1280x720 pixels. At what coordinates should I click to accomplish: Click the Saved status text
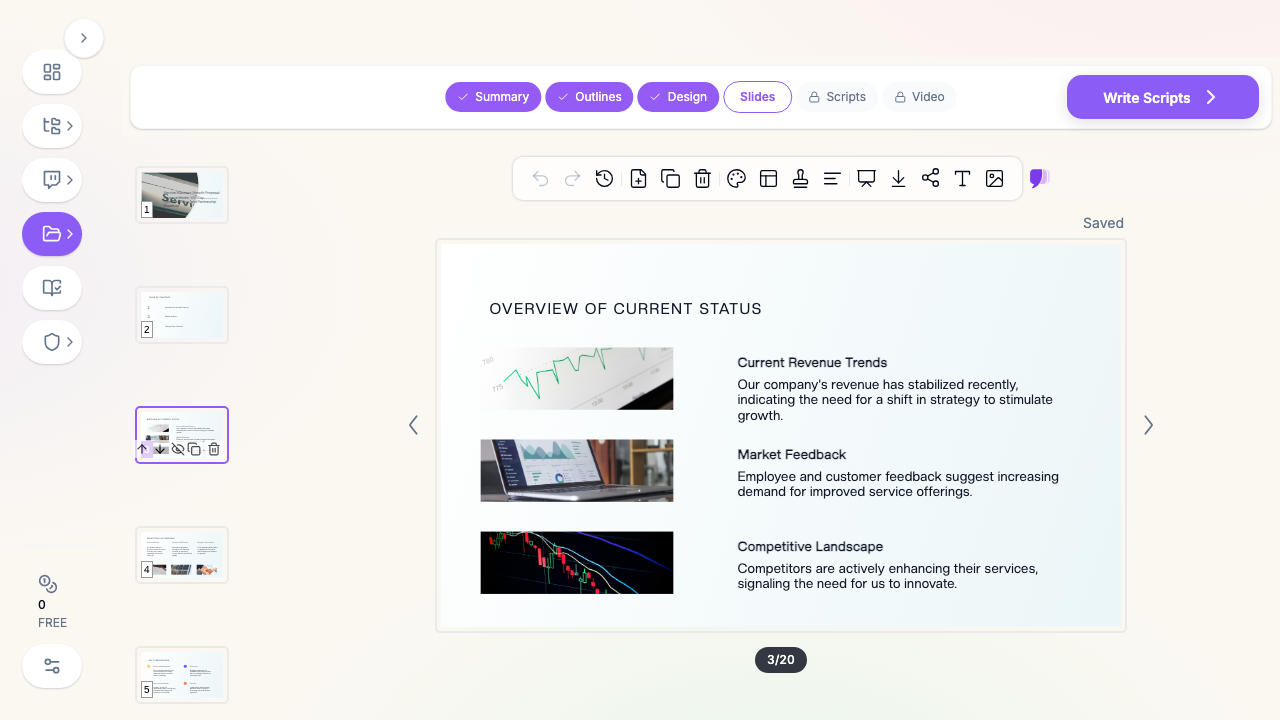tap(1103, 223)
